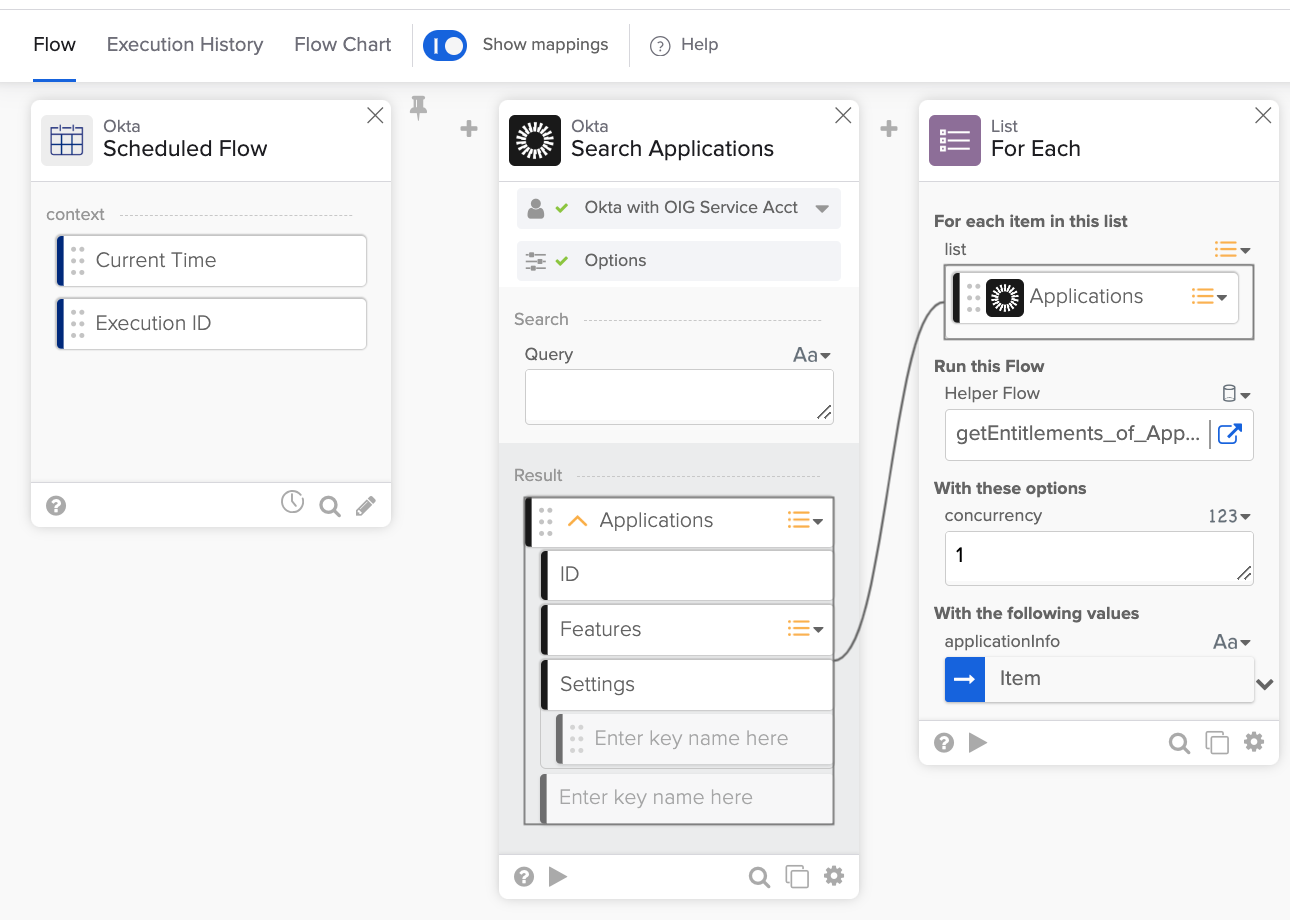Close the For Each card
This screenshot has height=920, width=1290.
[x=1263, y=116]
